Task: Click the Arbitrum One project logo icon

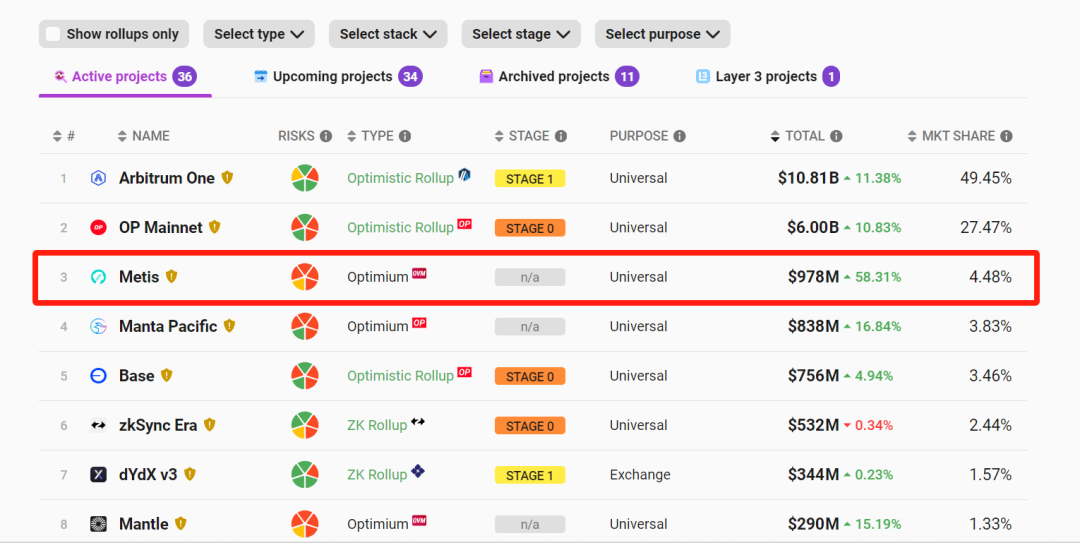Action: coord(98,178)
